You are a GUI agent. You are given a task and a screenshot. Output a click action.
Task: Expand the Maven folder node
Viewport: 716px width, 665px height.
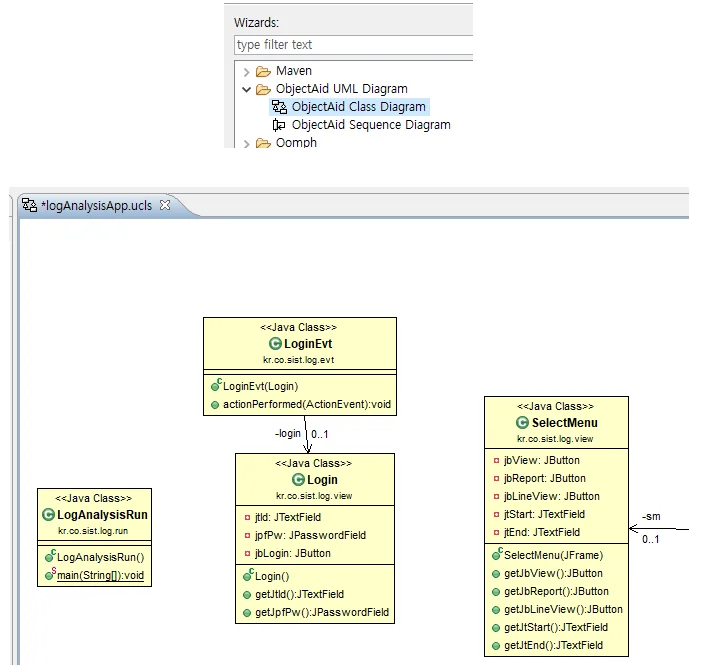(x=247, y=72)
